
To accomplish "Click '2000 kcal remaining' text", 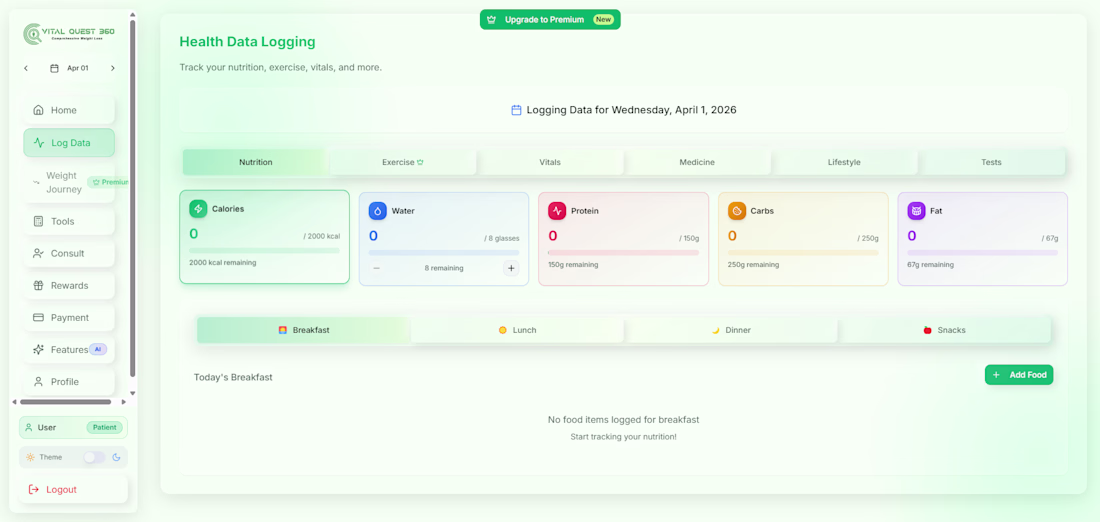I will pyautogui.click(x=222, y=262).
